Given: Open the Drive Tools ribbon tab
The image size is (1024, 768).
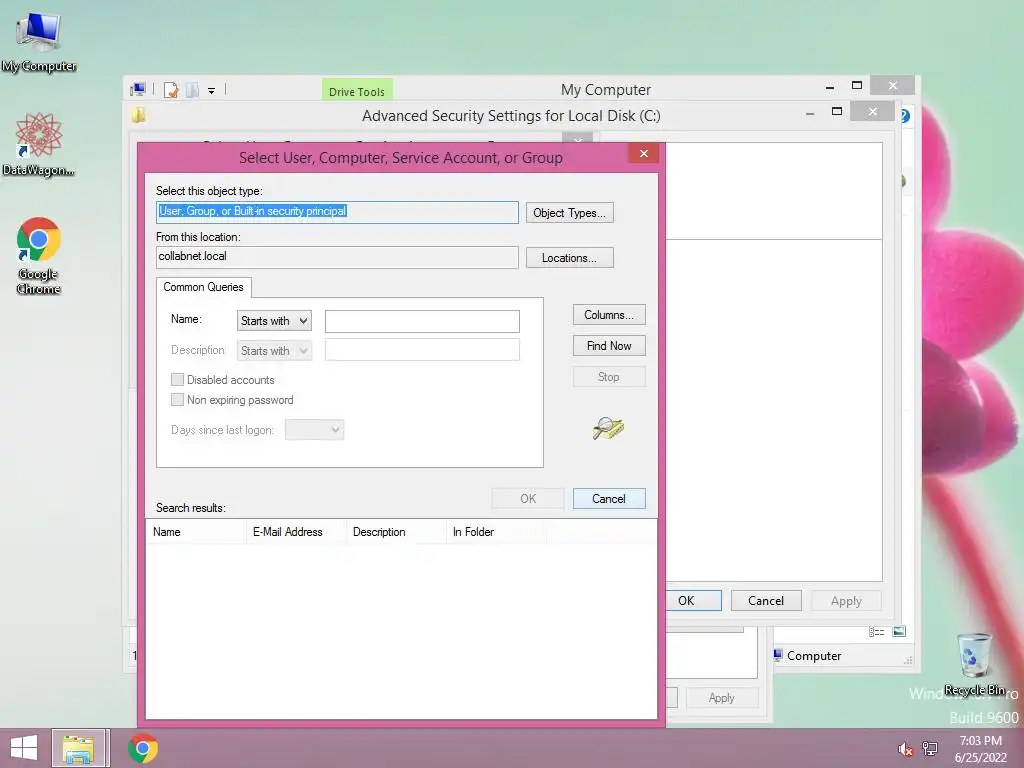Looking at the screenshot, I should click(x=357, y=90).
